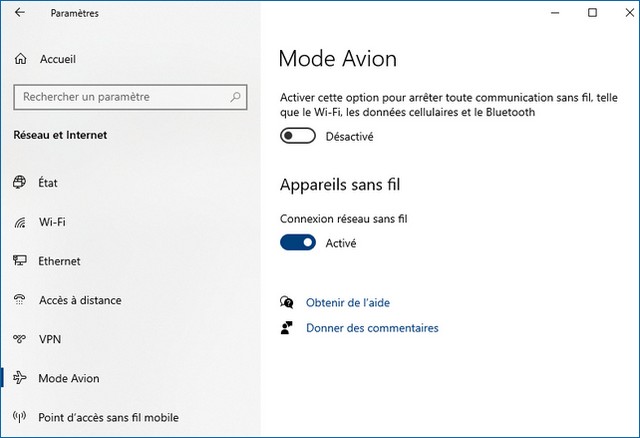This screenshot has width=640, height=438.
Task: Click the mobile hotspot icon
Action: coord(19,417)
